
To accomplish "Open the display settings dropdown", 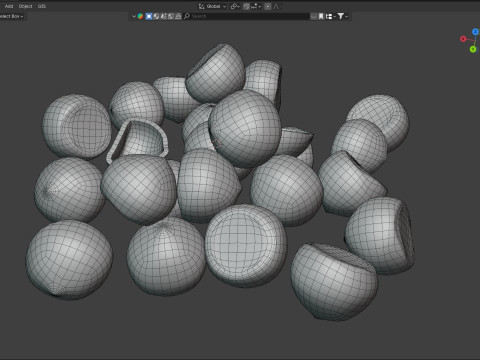I will pos(330,16).
